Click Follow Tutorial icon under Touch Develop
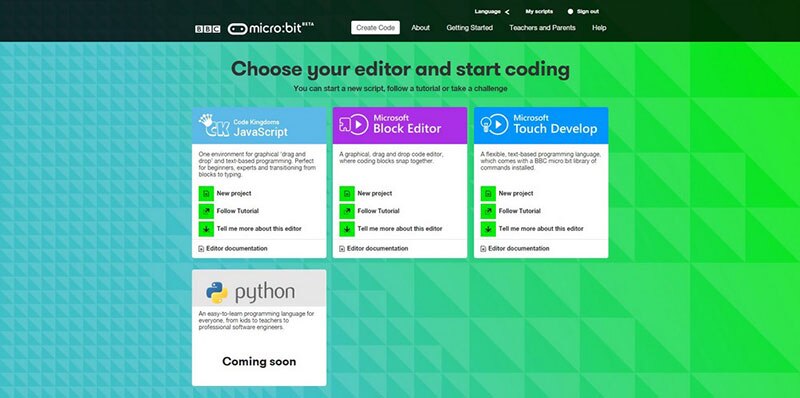 [x=488, y=211]
